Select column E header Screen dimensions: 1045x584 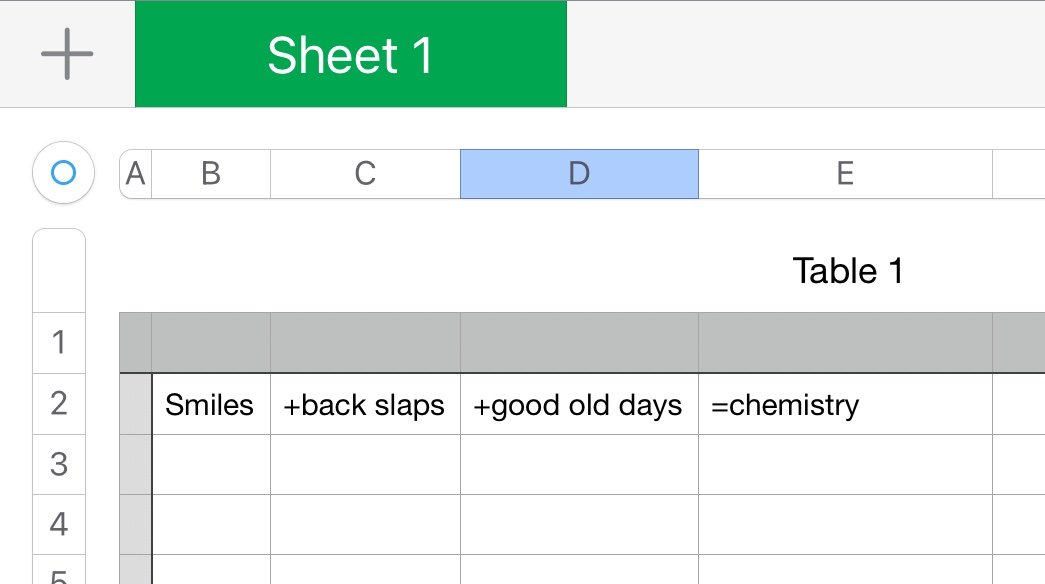tap(845, 174)
